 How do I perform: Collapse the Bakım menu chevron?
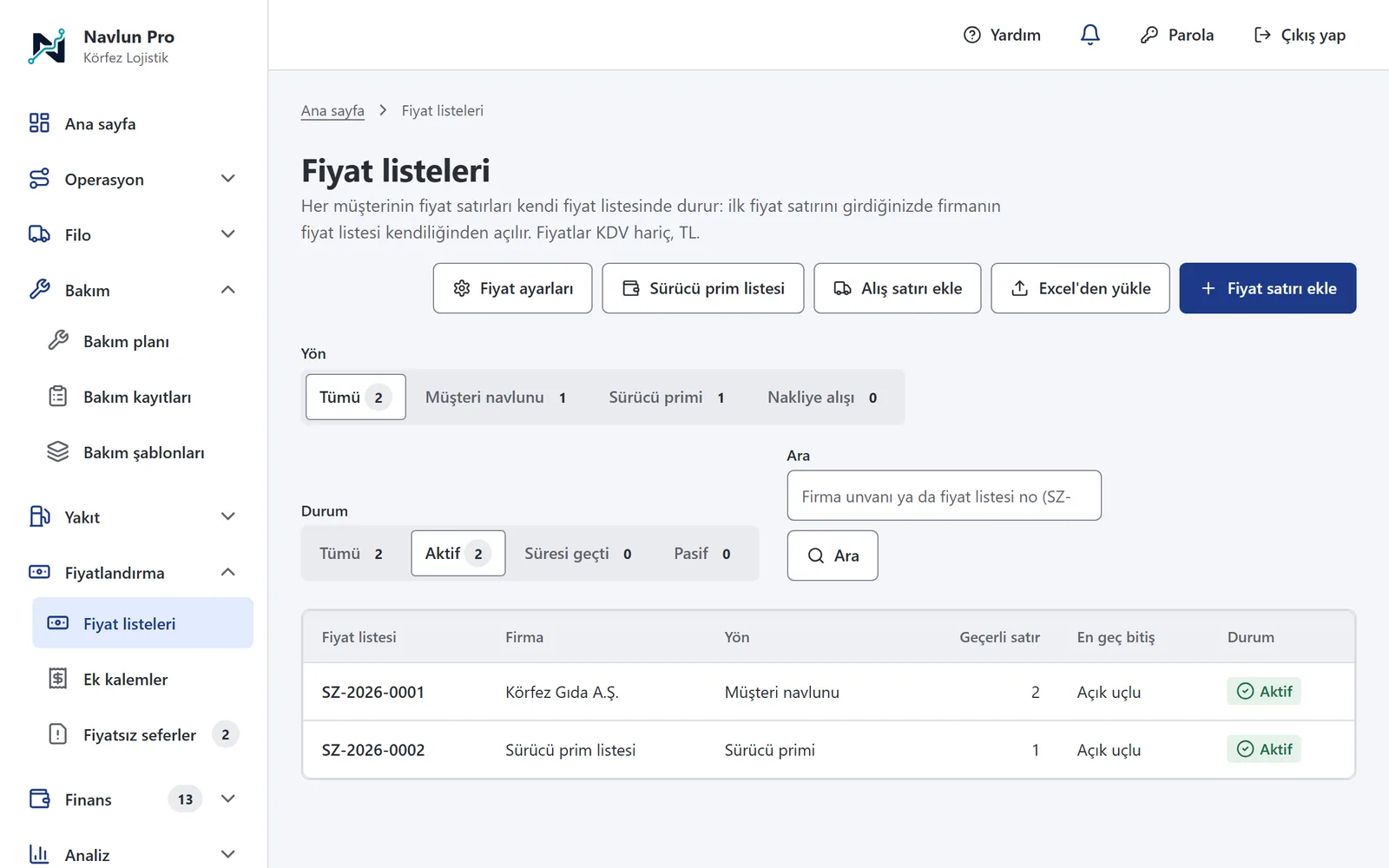coord(228,290)
